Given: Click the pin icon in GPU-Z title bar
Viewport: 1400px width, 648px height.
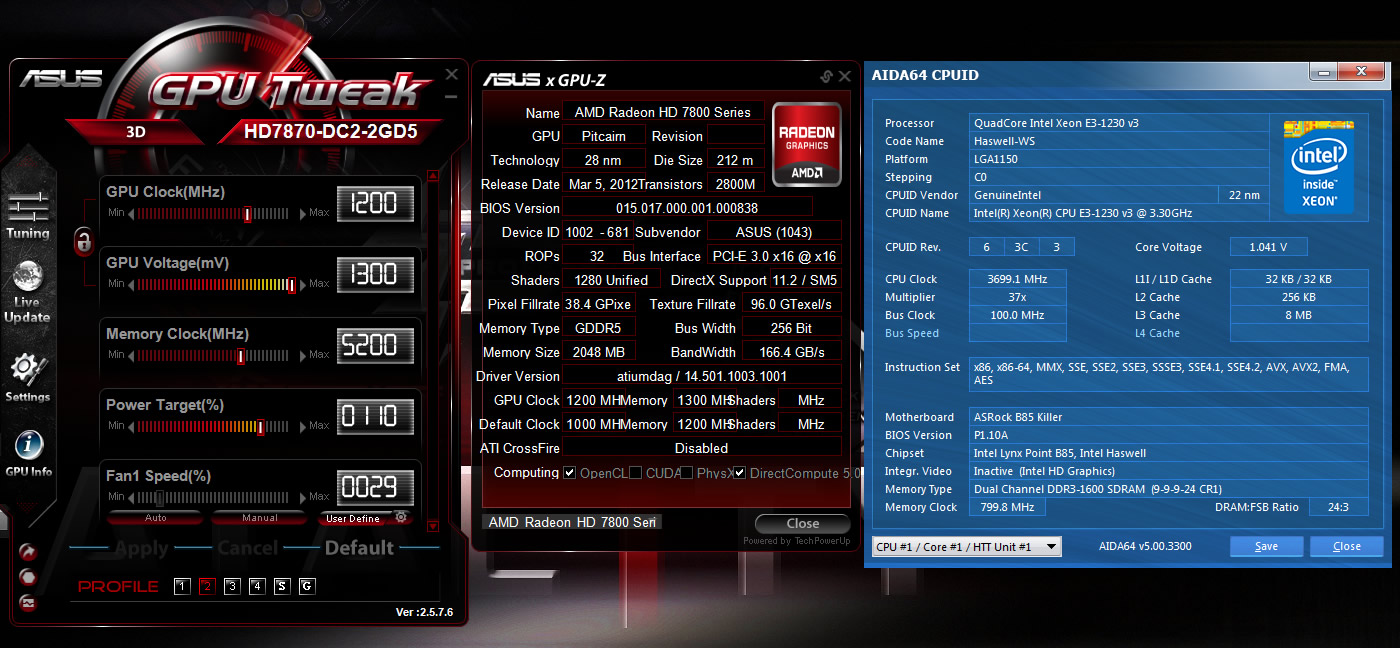Looking at the screenshot, I should [826, 77].
